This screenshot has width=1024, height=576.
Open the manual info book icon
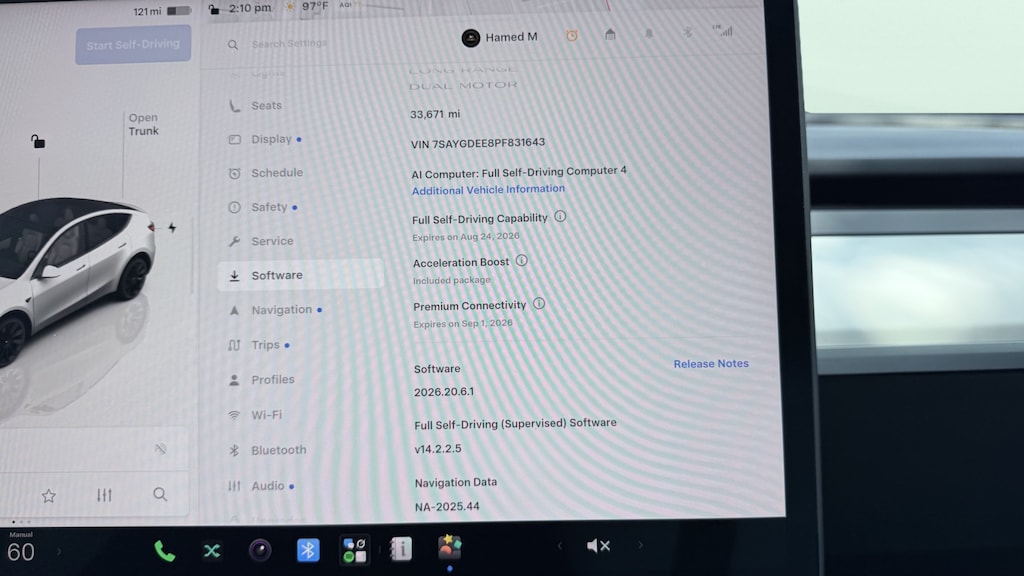point(401,549)
